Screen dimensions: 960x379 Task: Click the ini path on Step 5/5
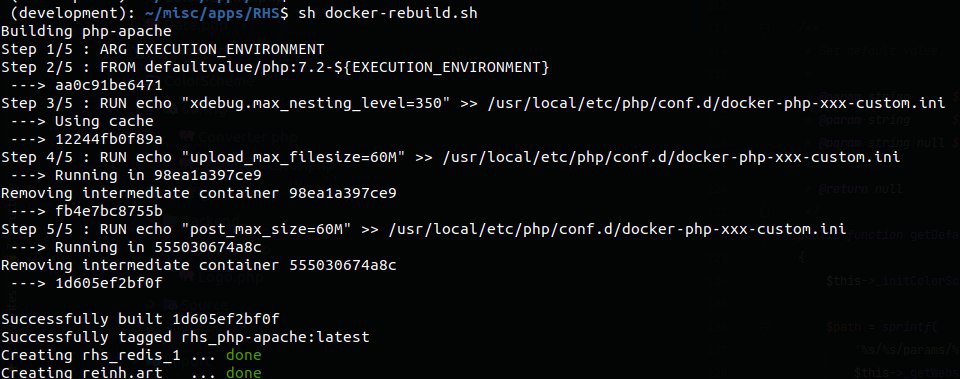pos(617,230)
